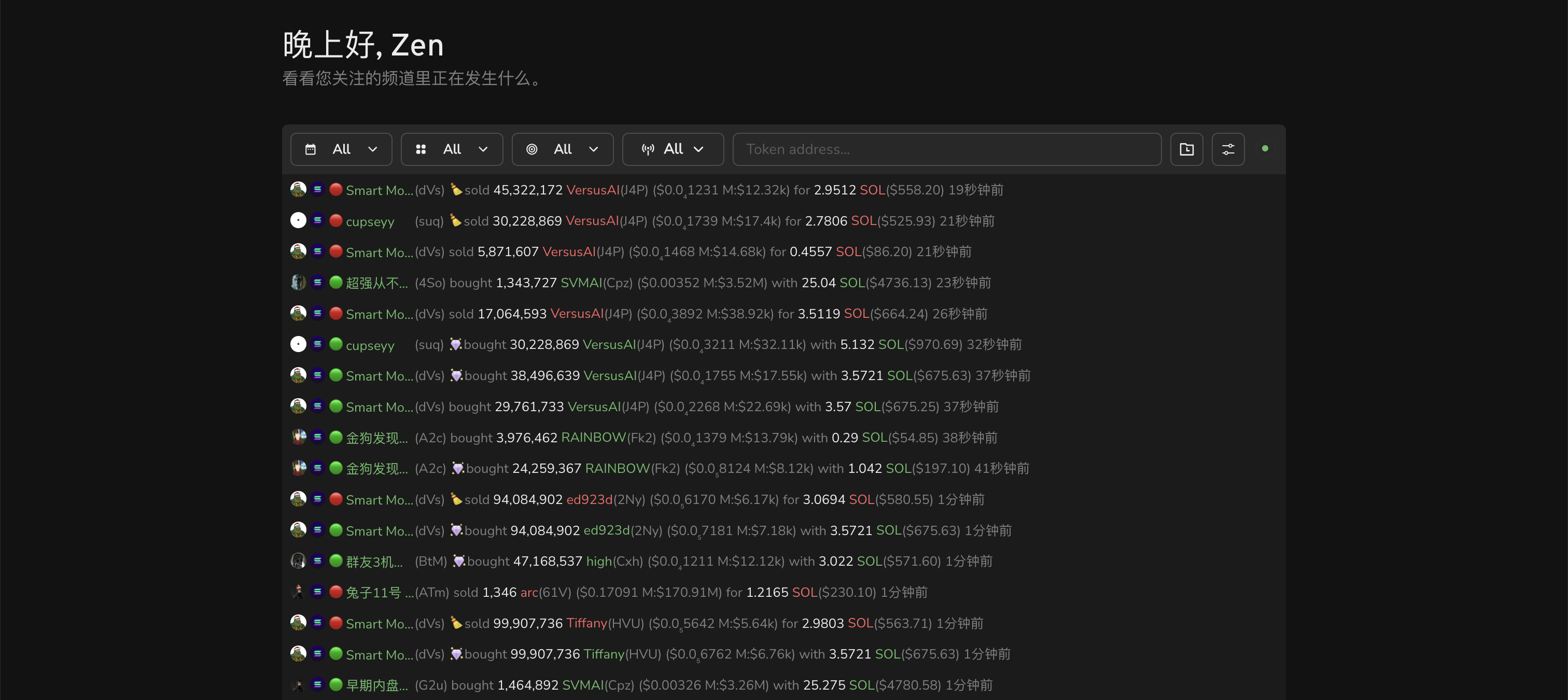The image size is (1568, 700).
Task: Focus the Token address input field
Action: (x=946, y=149)
